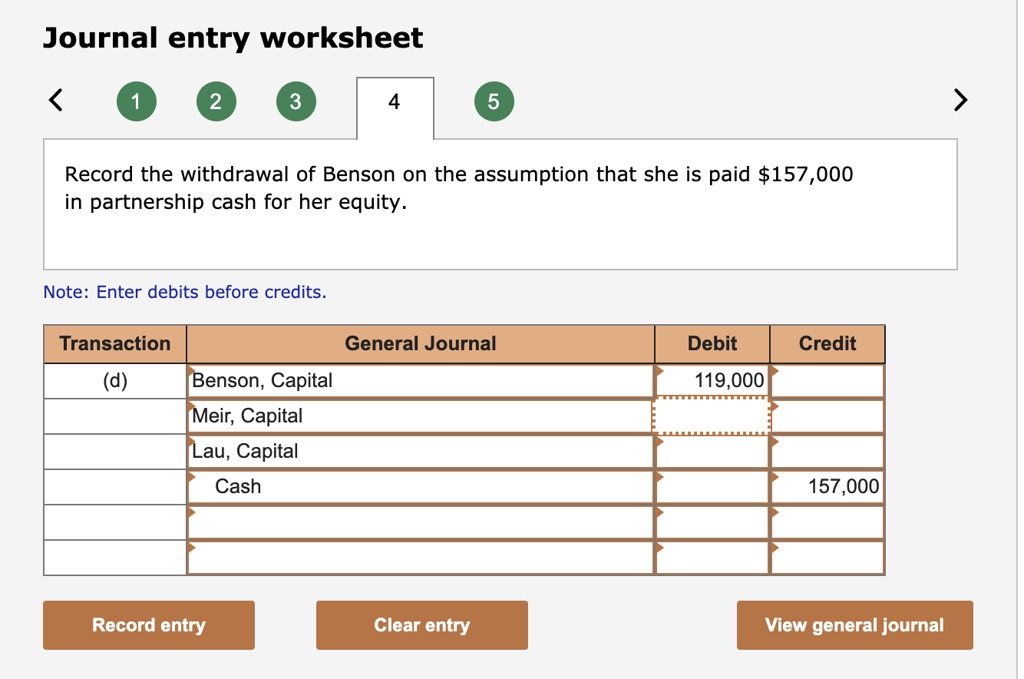Select step 2 in the worksheet navigator

click(216, 100)
